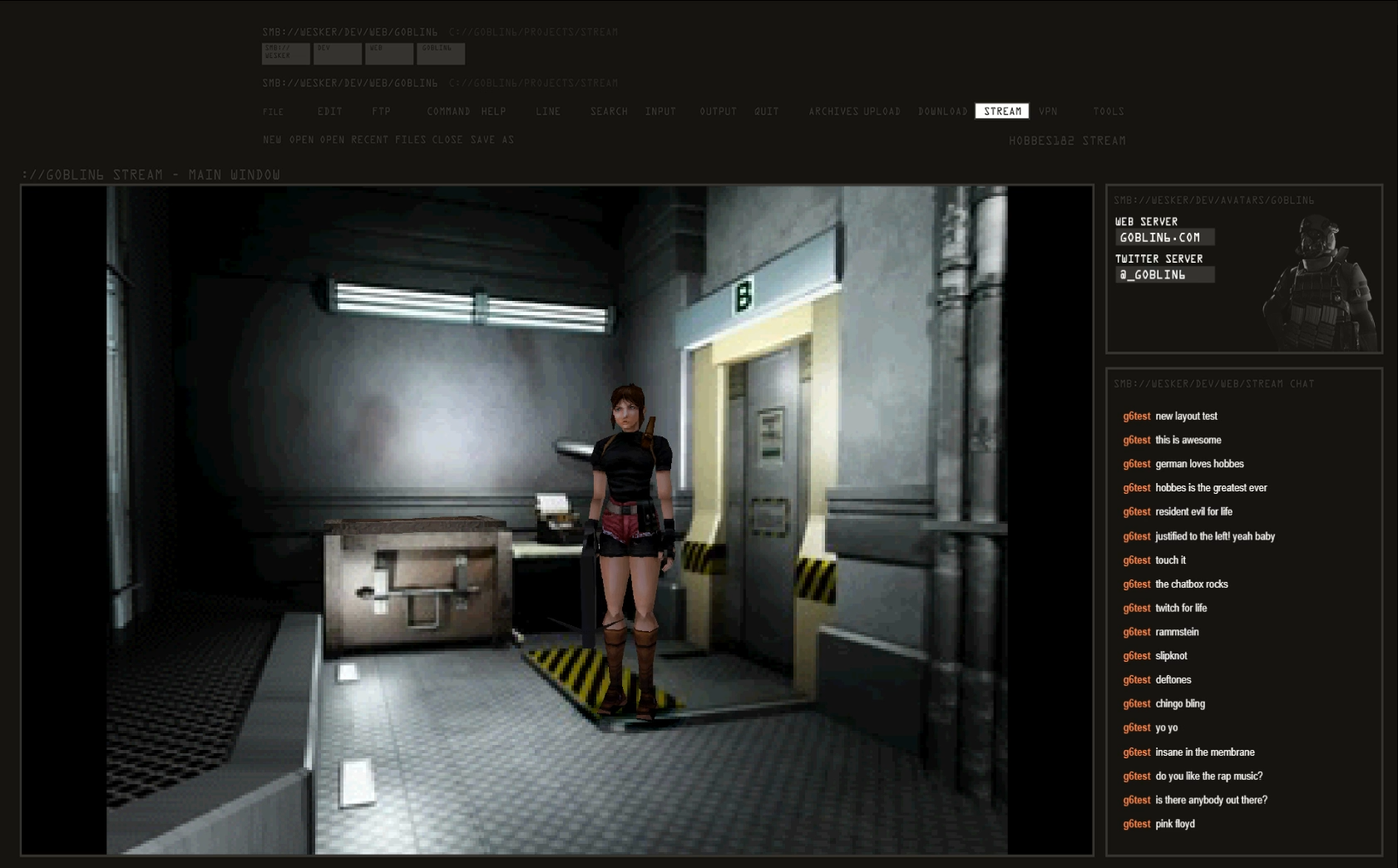Image resolution: width=1398 pixels, height=868 pixels.
Task: Click chat message 'is there anybody out there?'
Action: [x=1212, y=801]
